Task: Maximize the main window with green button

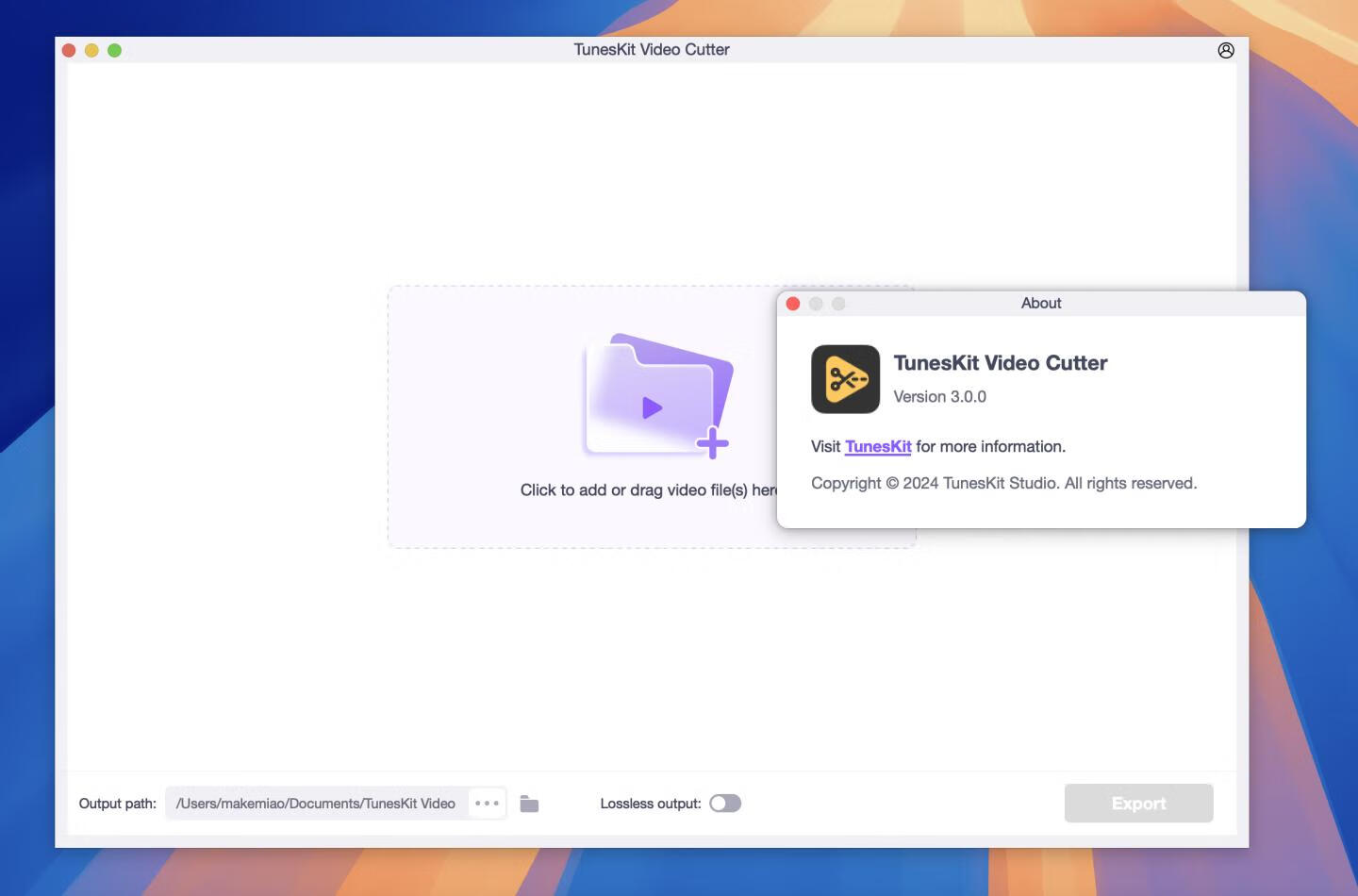Action: coord(114,50)
